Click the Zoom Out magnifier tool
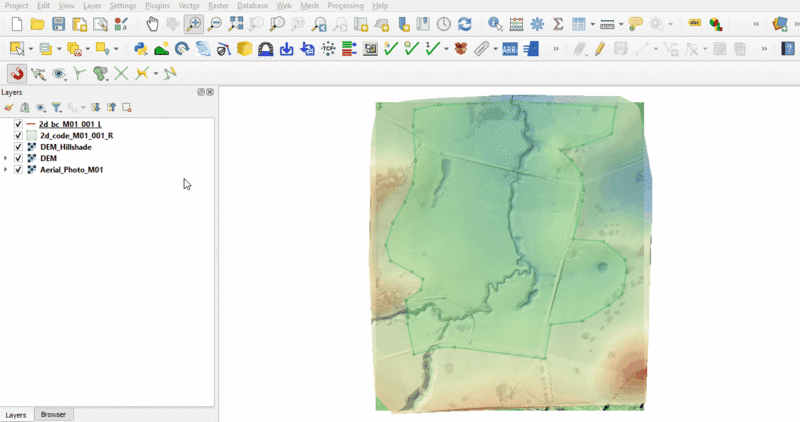The height and width of the screenshot is (422, 800). pyautogui.click(x=214, y=24)
